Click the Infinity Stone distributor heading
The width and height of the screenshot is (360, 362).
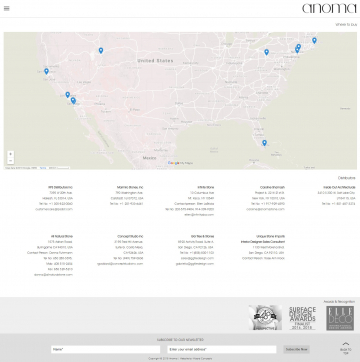(x=206, y=187)
